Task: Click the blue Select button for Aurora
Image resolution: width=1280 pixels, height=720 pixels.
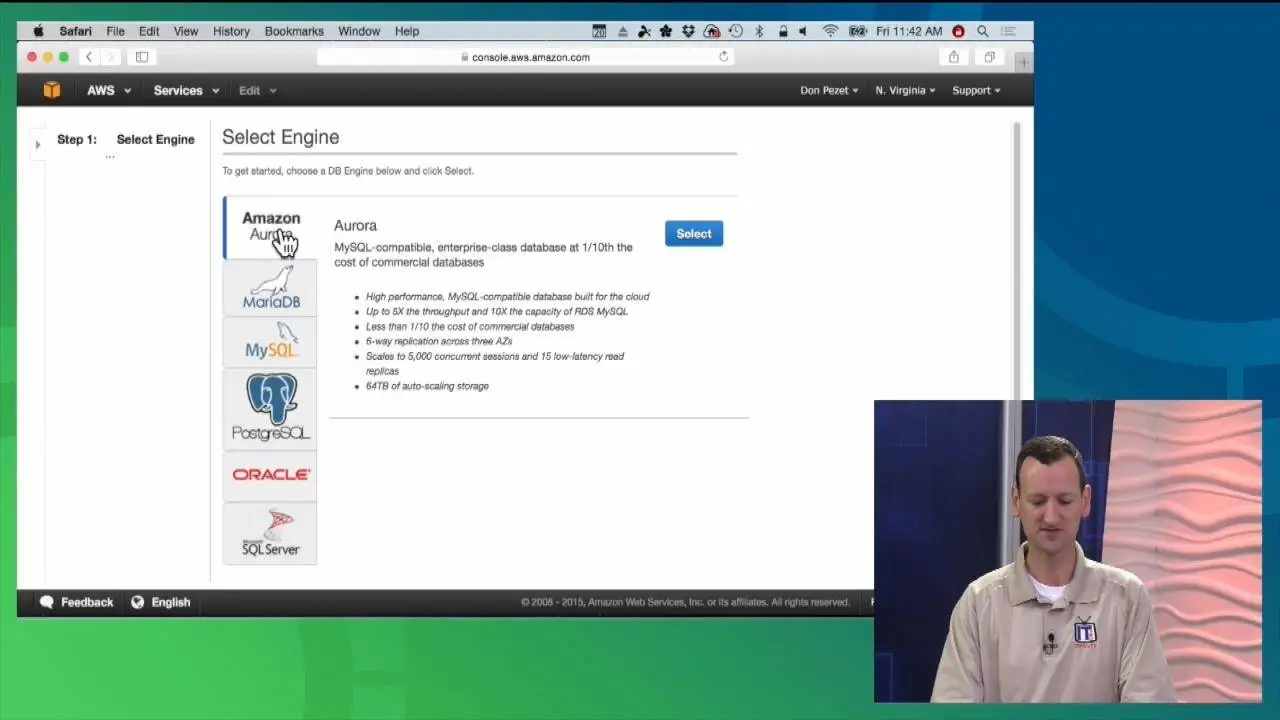Action: point(694,233)
